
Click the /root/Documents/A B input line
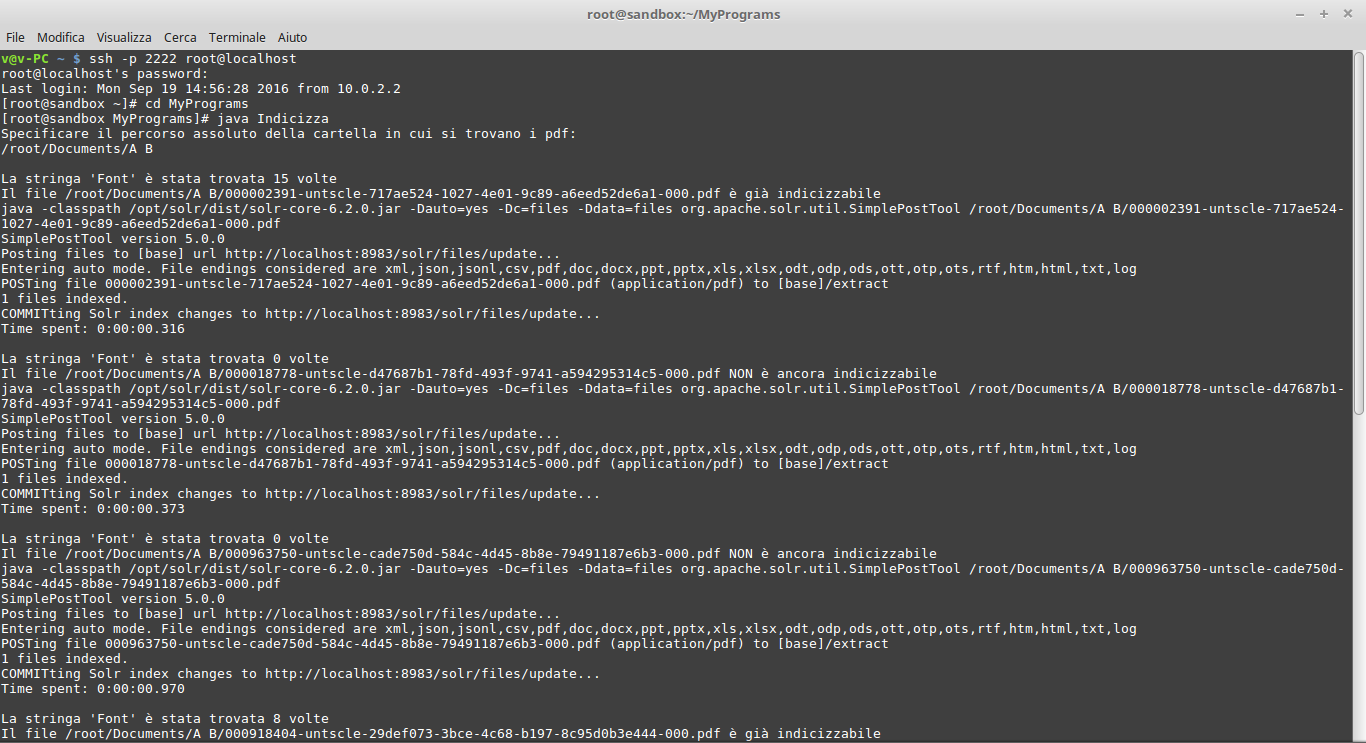(77, 149)
